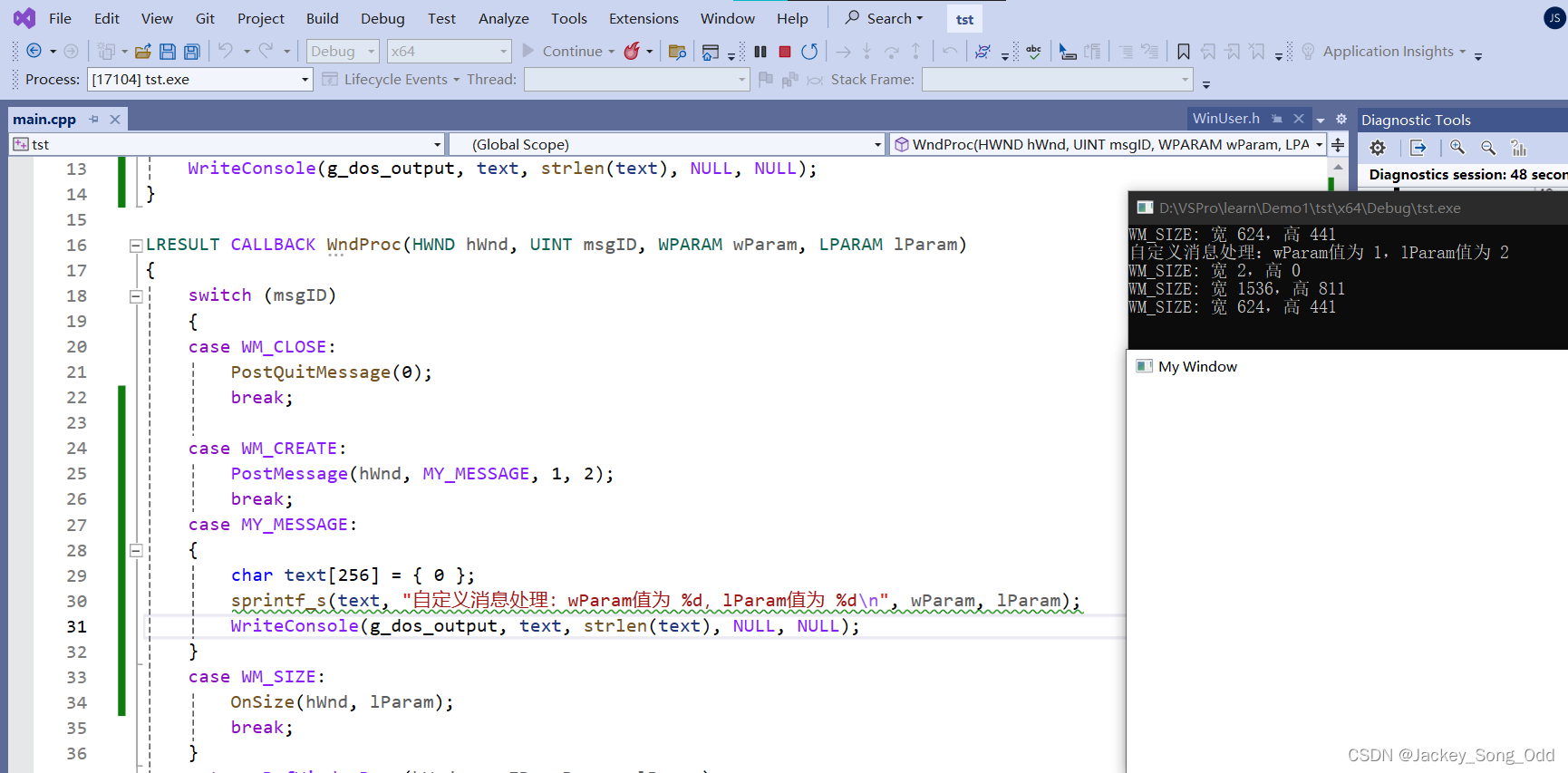The image size is (1568, 773).
Task: Open the WndProc member function dropdown
Action: (x=1108, y=145)
